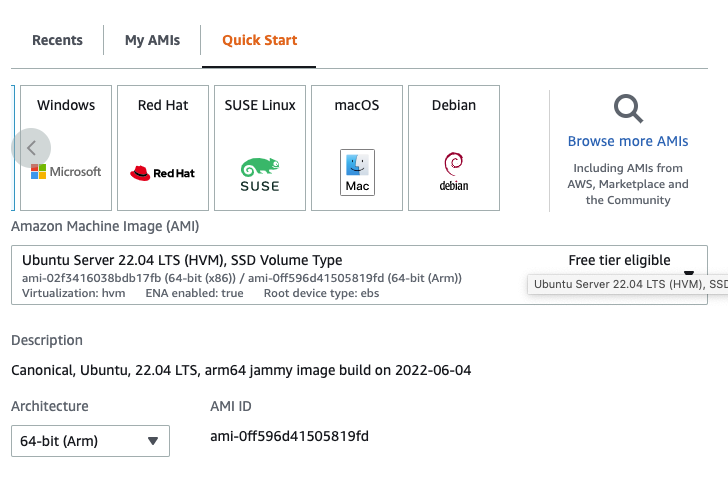Go back with the left carousel arrow
Viewport: 728px width, 484px height.
click(x=31, y=148)
